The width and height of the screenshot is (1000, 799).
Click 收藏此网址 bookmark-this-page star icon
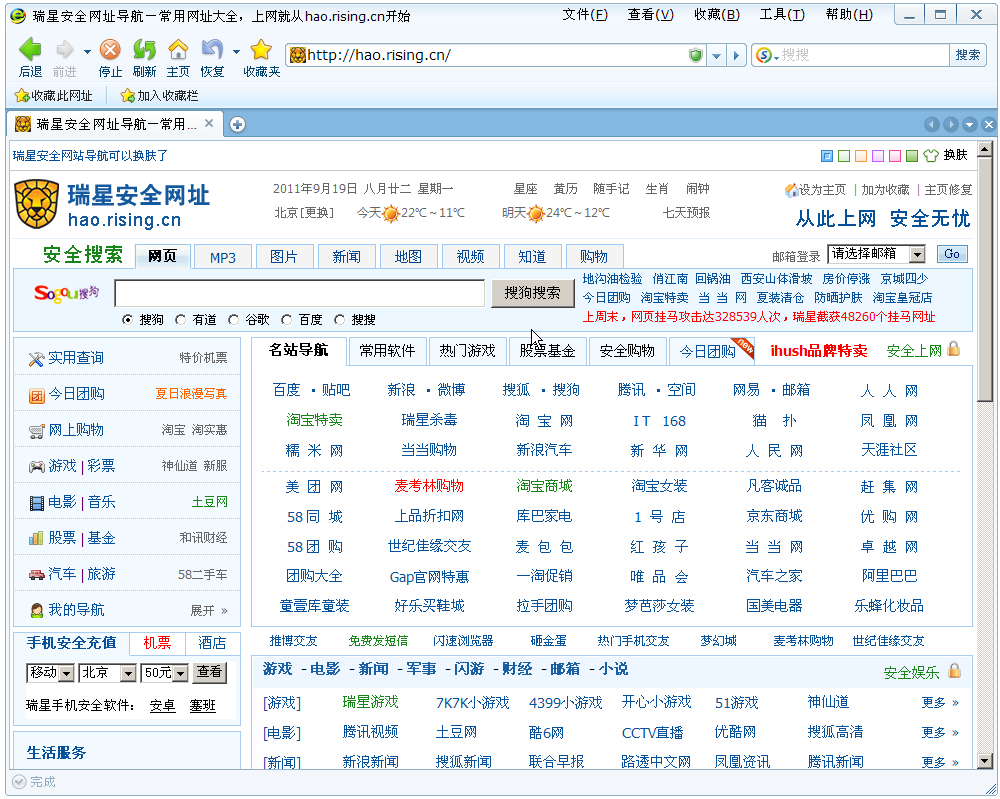(x=22, y=96)
